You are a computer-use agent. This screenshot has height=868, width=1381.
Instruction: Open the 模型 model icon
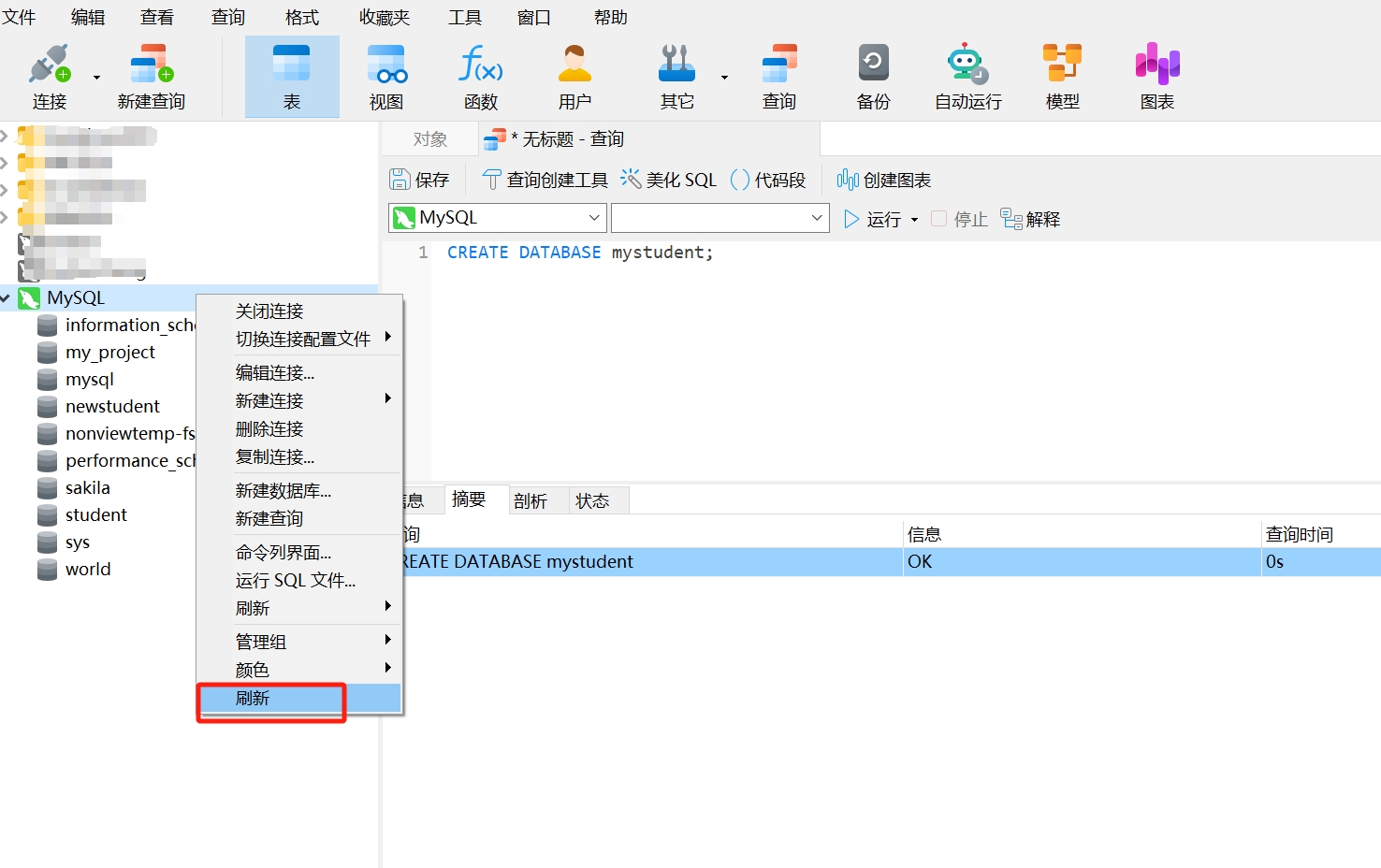click(x=1063, y=77)
